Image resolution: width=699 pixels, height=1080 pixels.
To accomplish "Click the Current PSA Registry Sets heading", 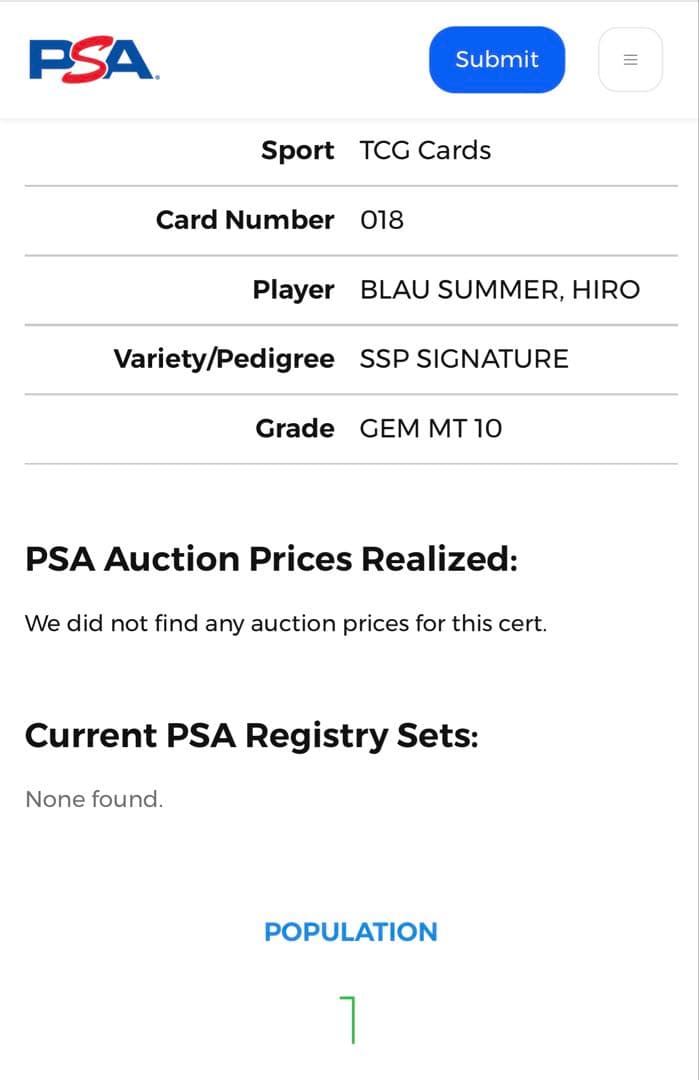I will (x=252, y=736).
